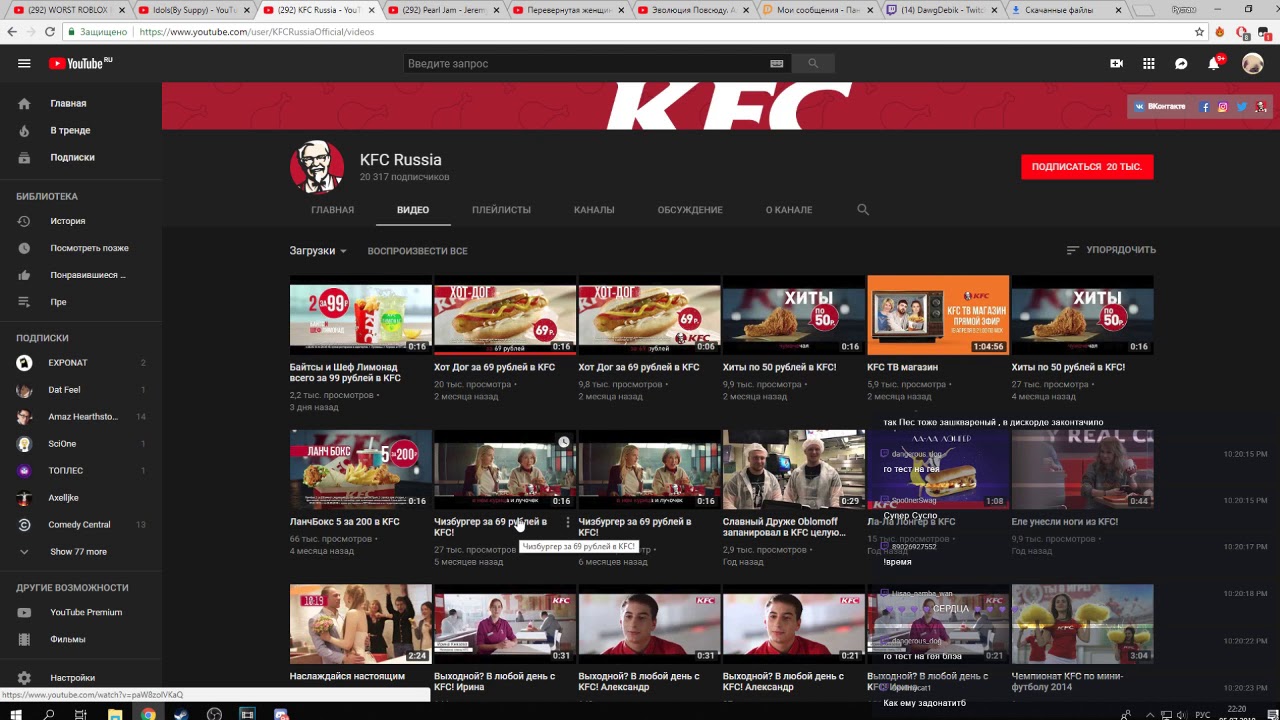Search within the channel using magnifier icon
Image resolution: width=1280 pixels, height=720 pixels.
tap(863, 210)
